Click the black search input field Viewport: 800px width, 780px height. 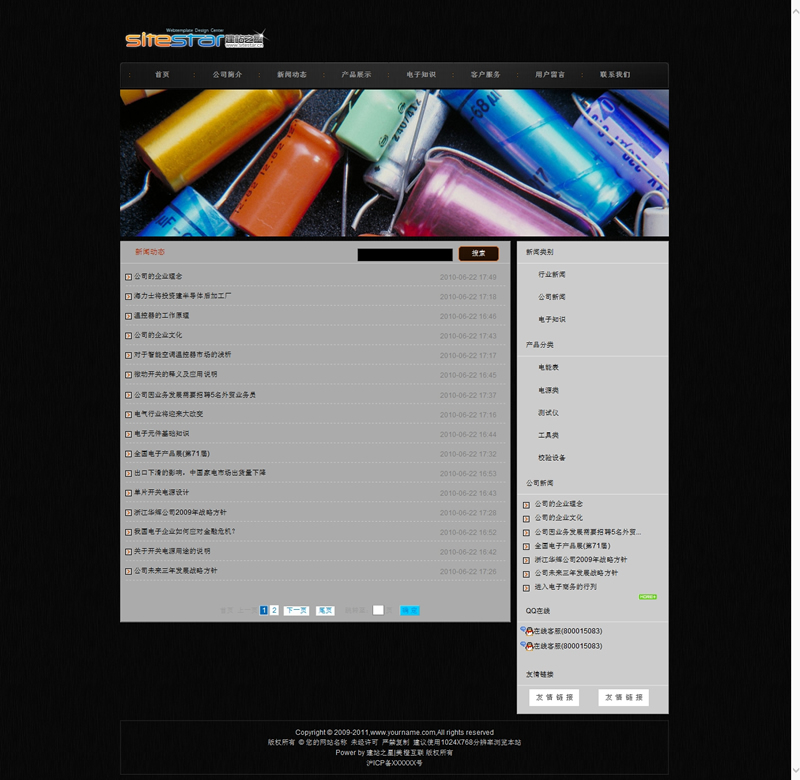coord(405,254)
